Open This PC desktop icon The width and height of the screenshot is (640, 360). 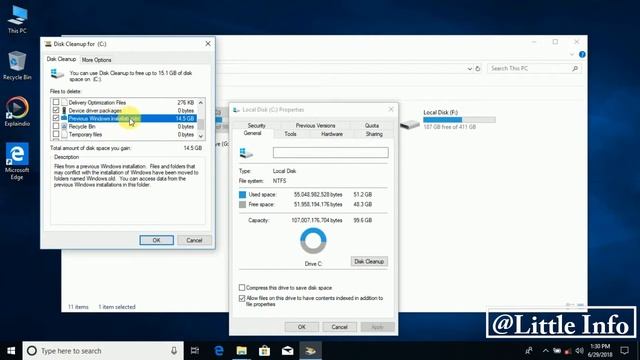click(x=17, y=19)
